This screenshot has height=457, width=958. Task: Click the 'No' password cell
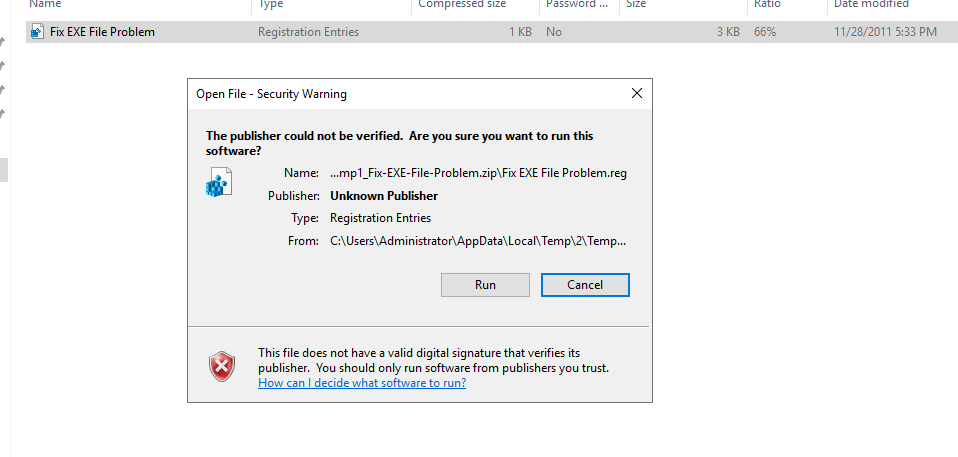click(554, 32)
